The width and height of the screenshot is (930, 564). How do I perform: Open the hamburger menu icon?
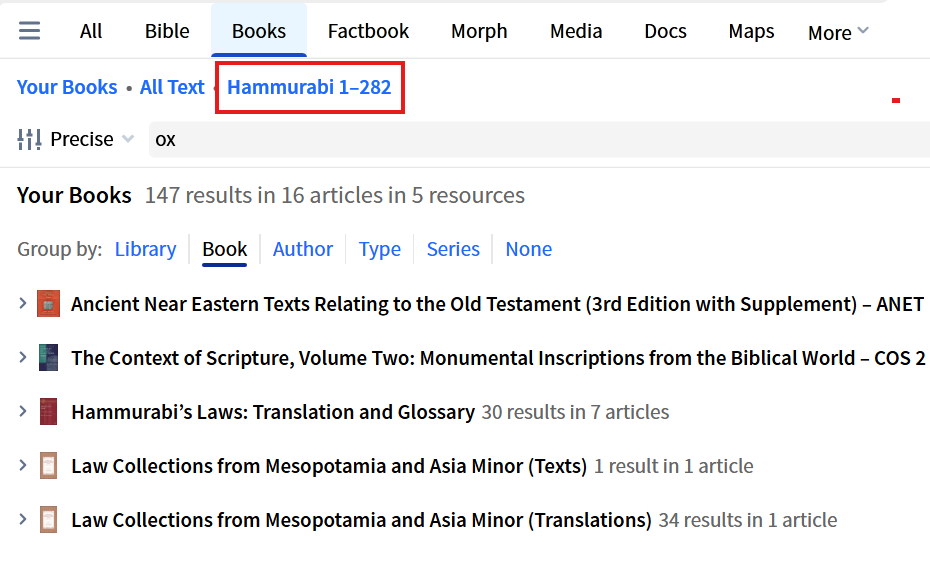[30, 31]
